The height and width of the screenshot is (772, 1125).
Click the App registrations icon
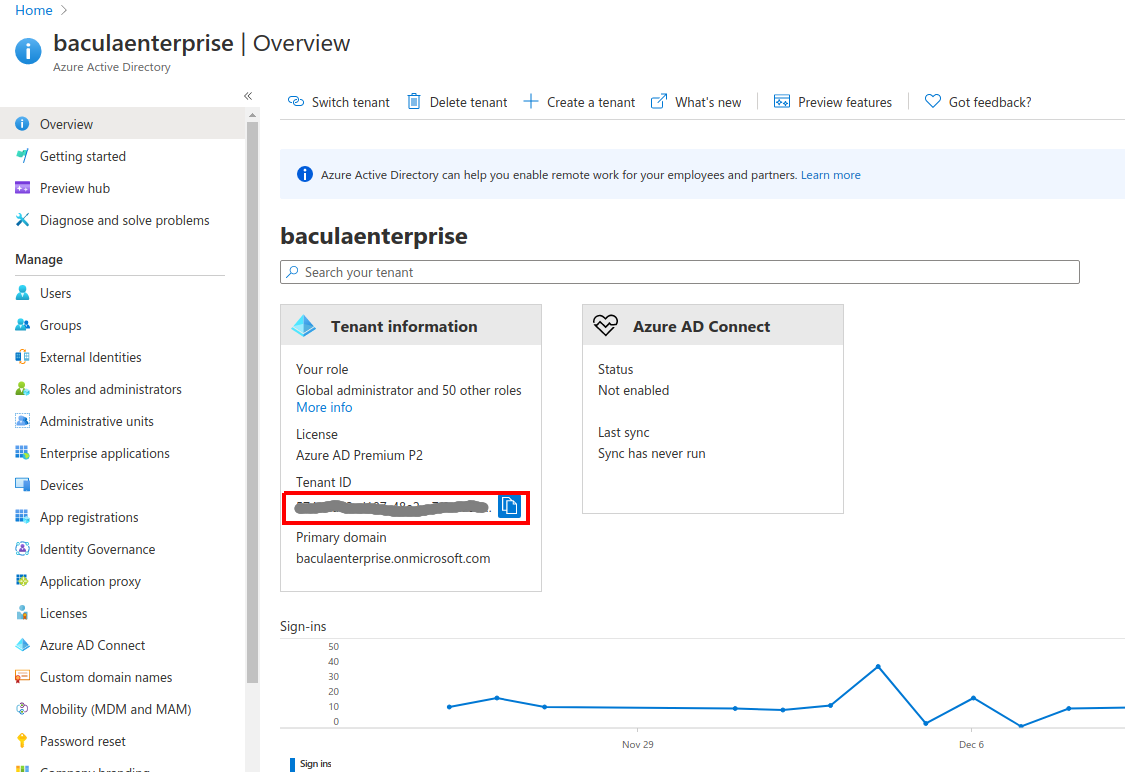(22, 517)
